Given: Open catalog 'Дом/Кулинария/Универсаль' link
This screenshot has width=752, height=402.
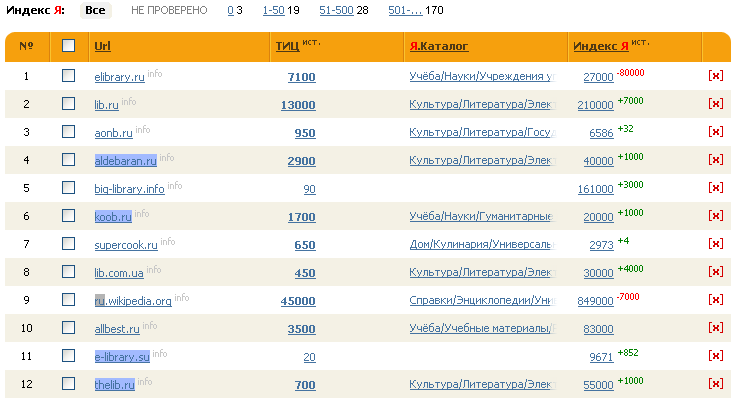Looking at the screenshot, I should tap(482, 244).
